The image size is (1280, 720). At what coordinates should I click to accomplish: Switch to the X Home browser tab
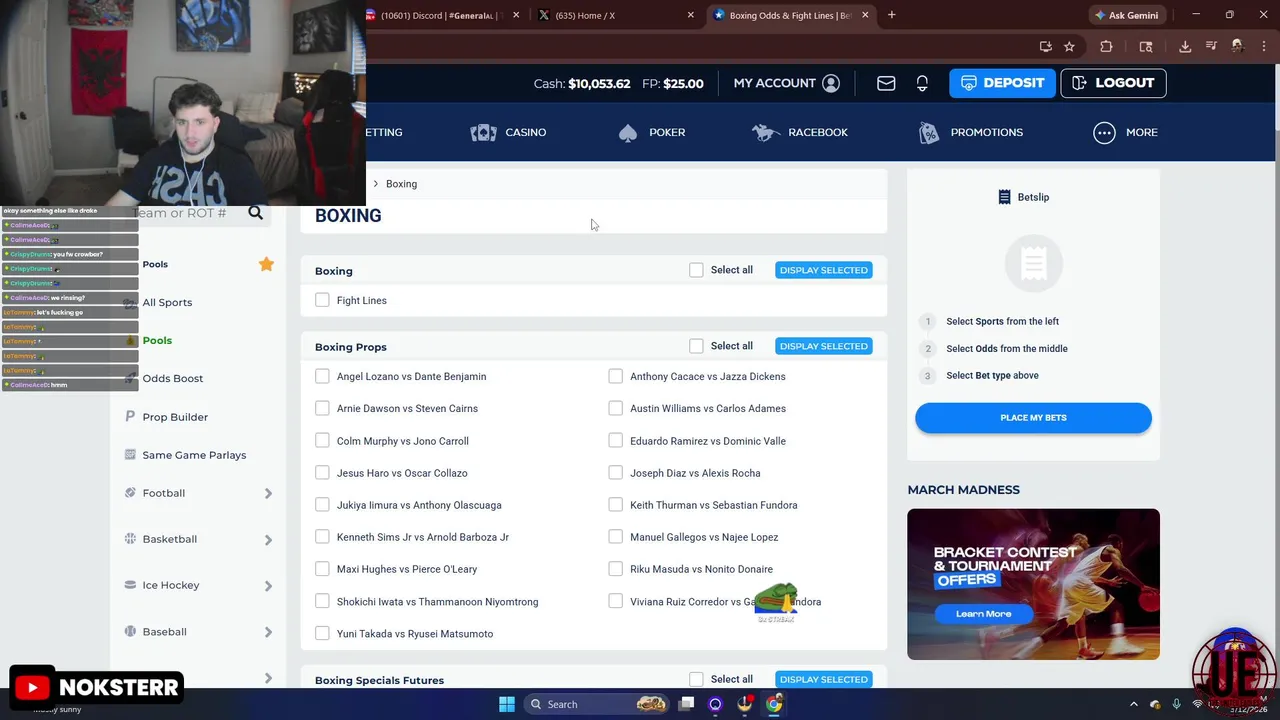click(x=615, y=15)
